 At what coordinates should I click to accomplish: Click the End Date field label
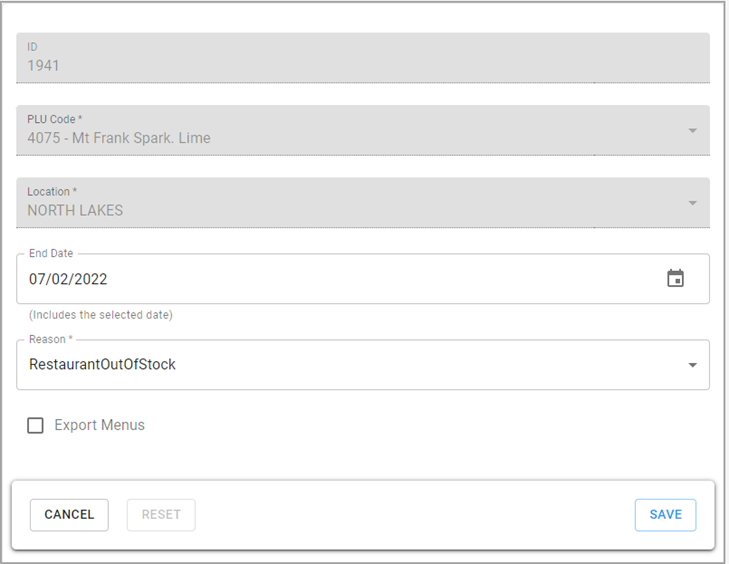point(51,253)
